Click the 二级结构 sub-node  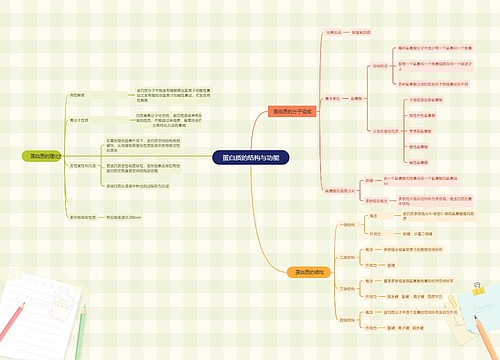pos(347,257)
